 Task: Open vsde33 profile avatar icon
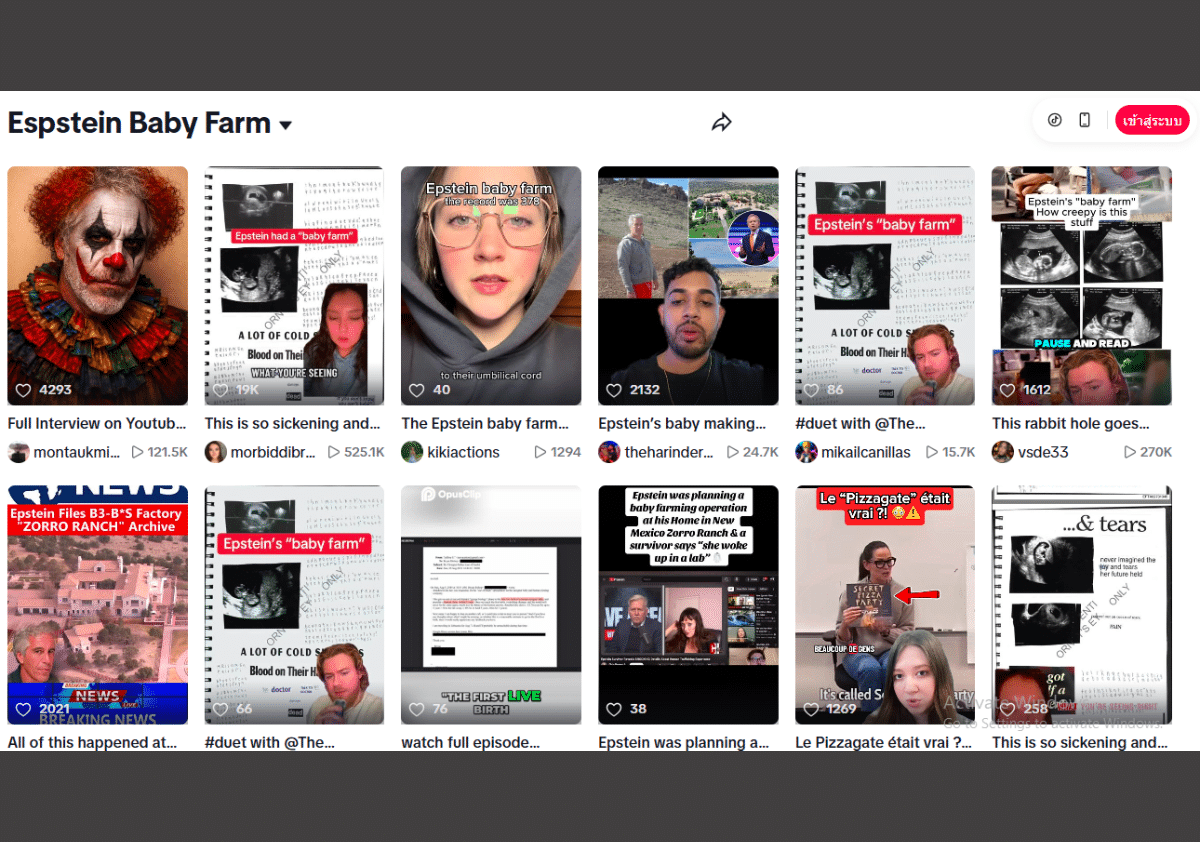[1003, 452]
